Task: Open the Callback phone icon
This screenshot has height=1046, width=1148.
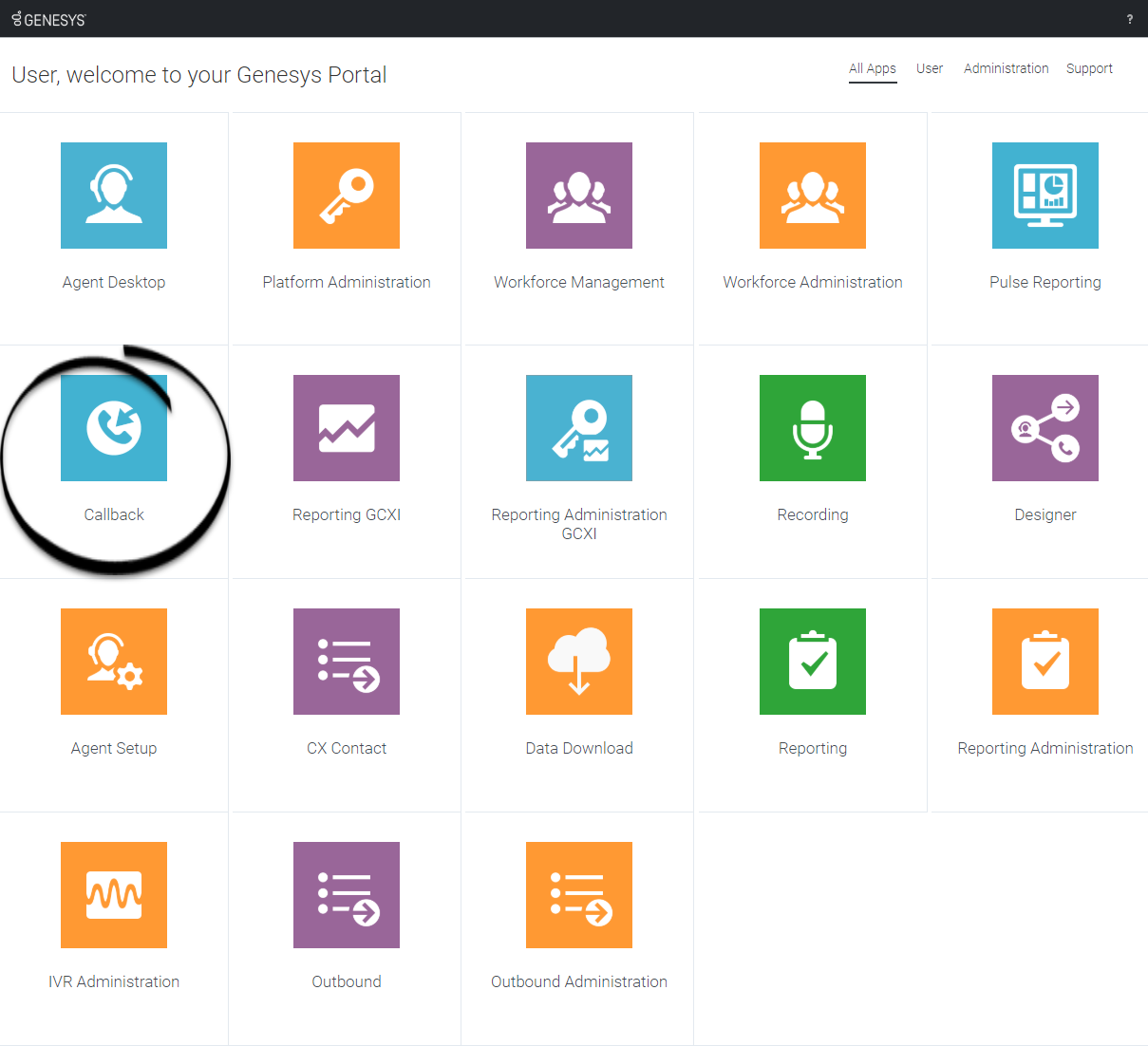Action: click(x=114, y=428)
